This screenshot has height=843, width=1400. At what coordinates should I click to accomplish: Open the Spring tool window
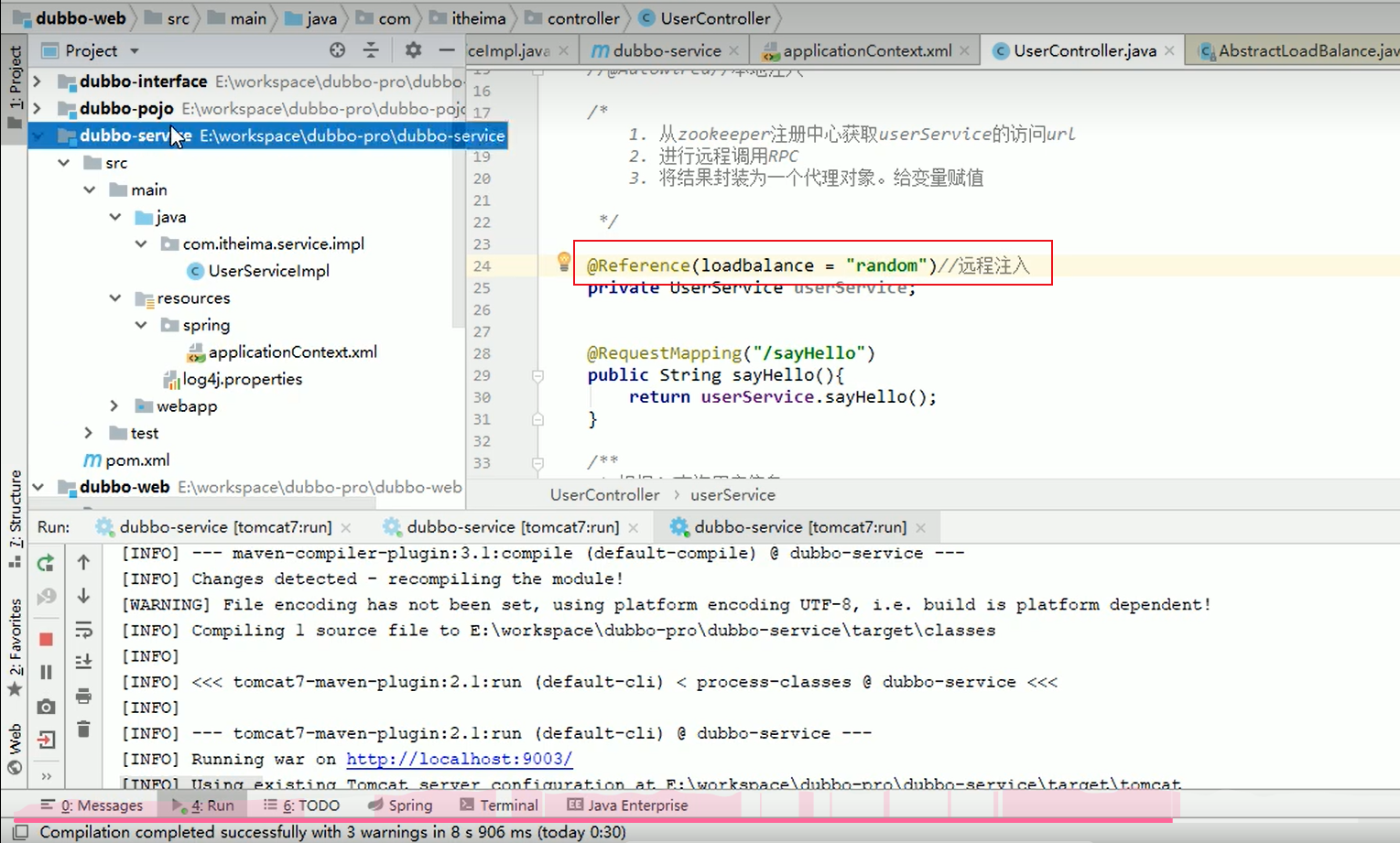[400, 805]
